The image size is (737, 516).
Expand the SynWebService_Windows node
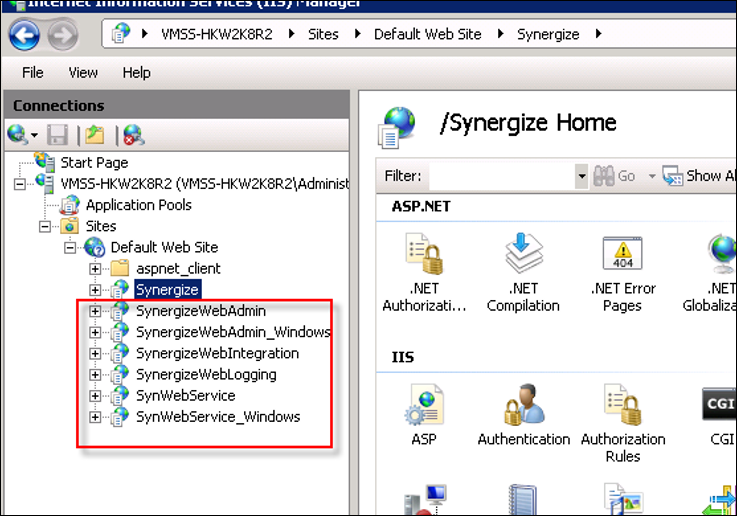click(x=95, y=417)
